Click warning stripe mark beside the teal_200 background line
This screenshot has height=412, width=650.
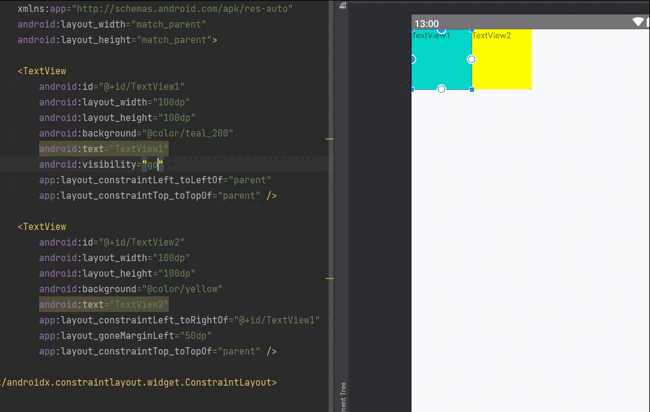click(x=330, y=139)
